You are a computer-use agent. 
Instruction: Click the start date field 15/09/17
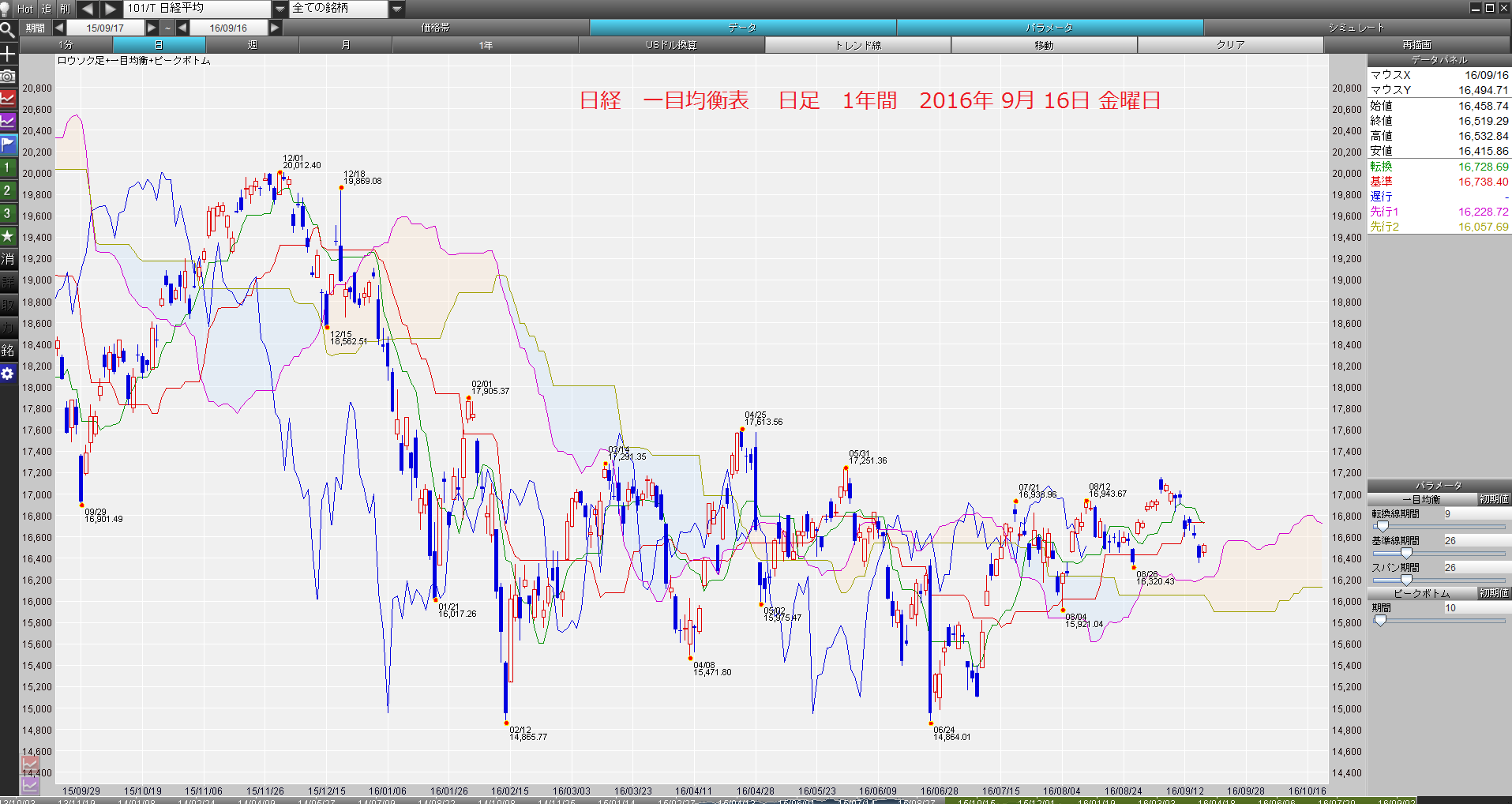click(x=106, y=28)
